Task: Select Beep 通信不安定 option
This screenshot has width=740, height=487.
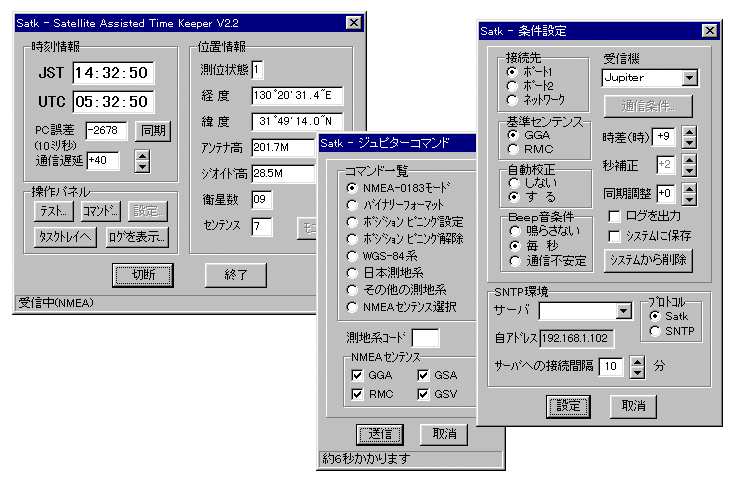Action: pos(515,261)
